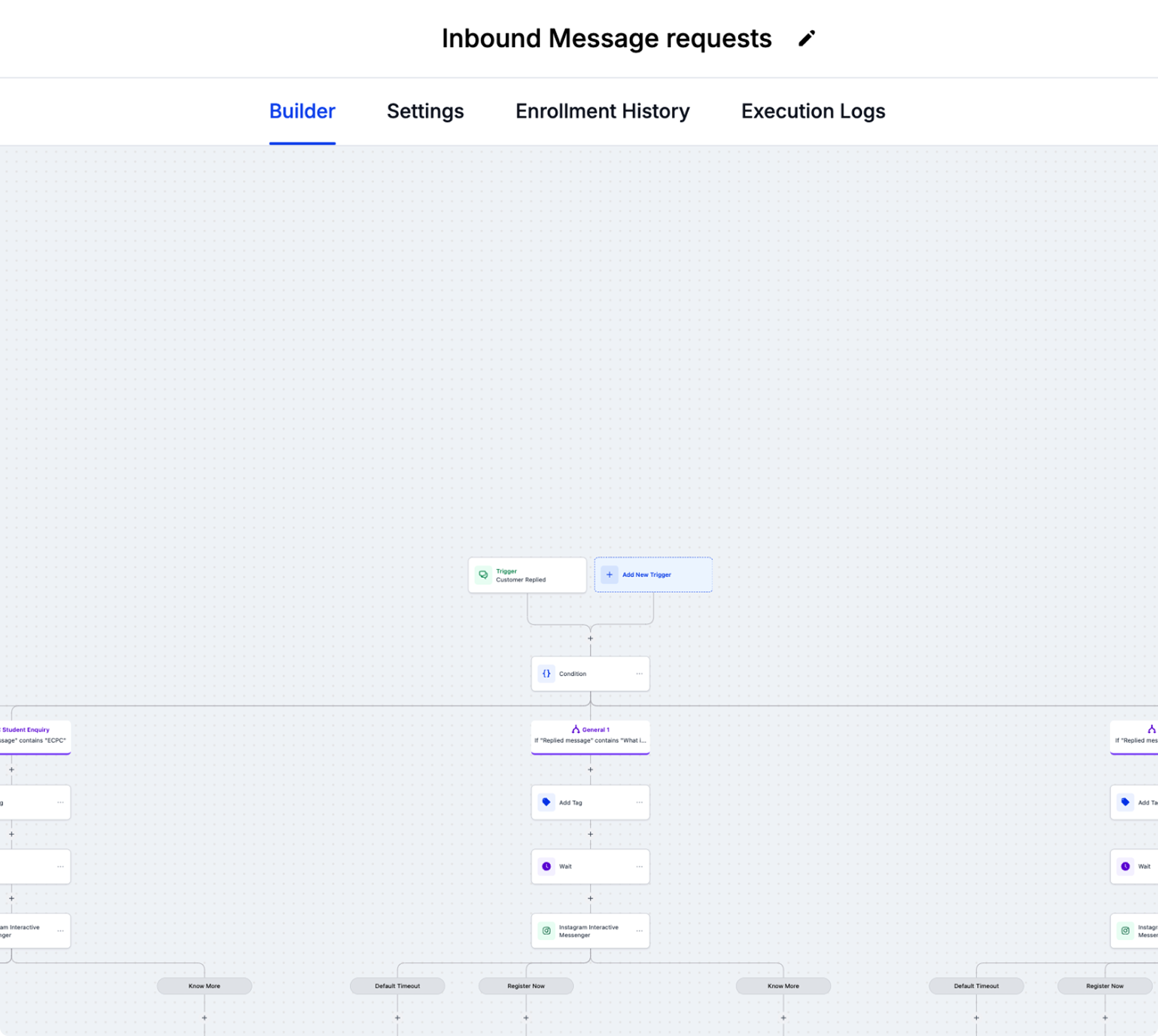Add a step under right Default Timeout

(976, 1018)
